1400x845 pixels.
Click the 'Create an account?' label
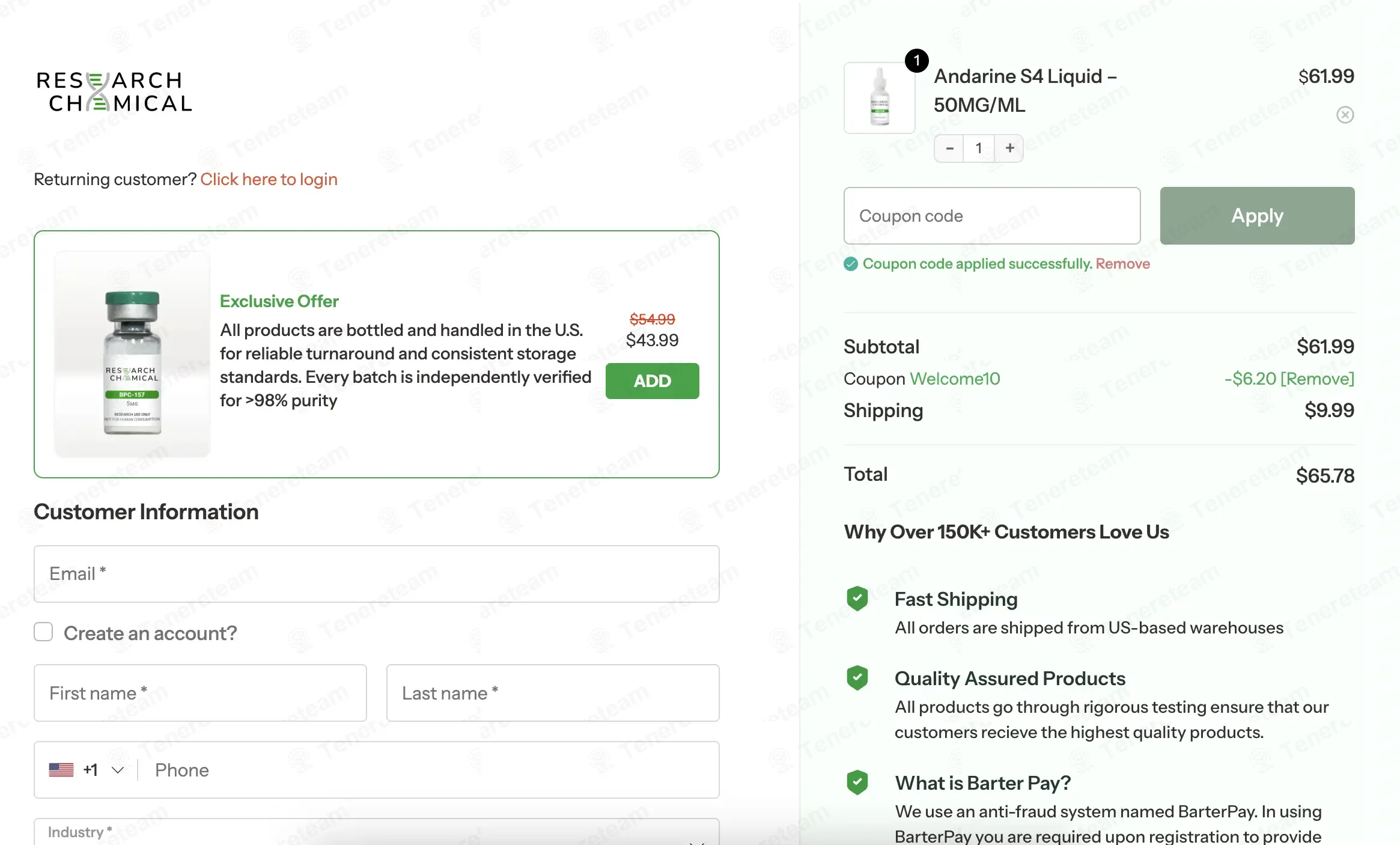tap(150, 633)
